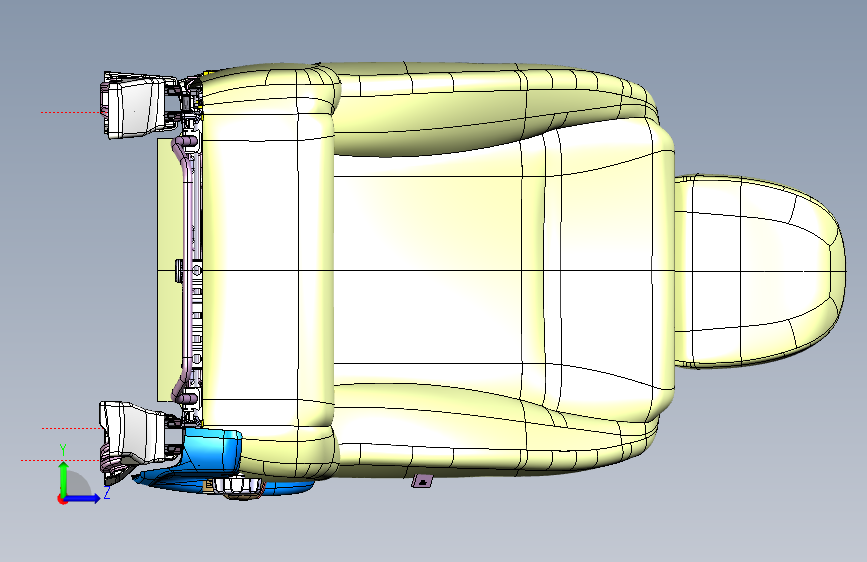Pick the flat rectangular plate behind the cross tube
Image resolution: width=867 pixels, height=562 pixels.
tap(168, 270)
